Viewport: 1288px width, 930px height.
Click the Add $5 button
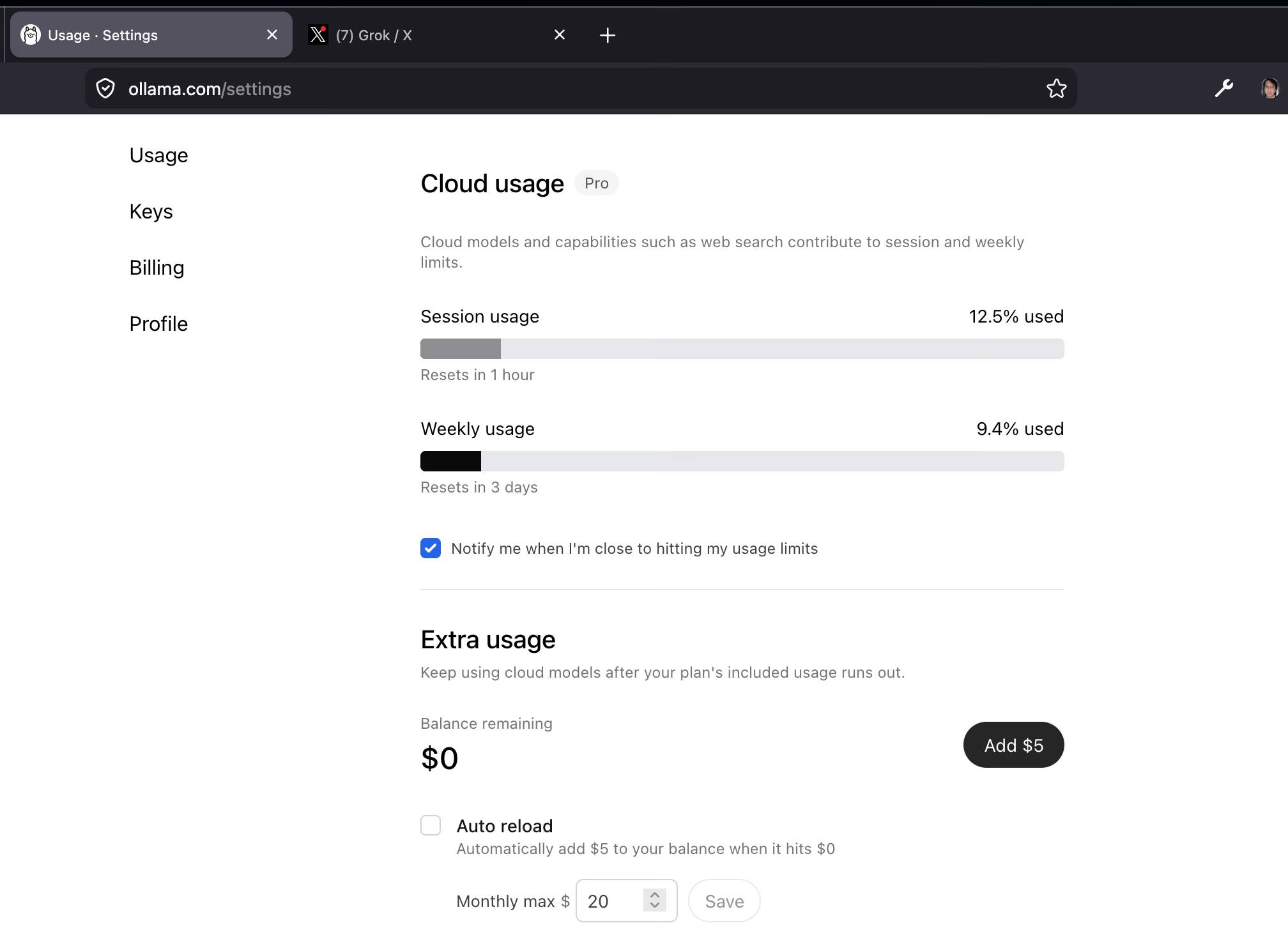tap(1013, 745)
